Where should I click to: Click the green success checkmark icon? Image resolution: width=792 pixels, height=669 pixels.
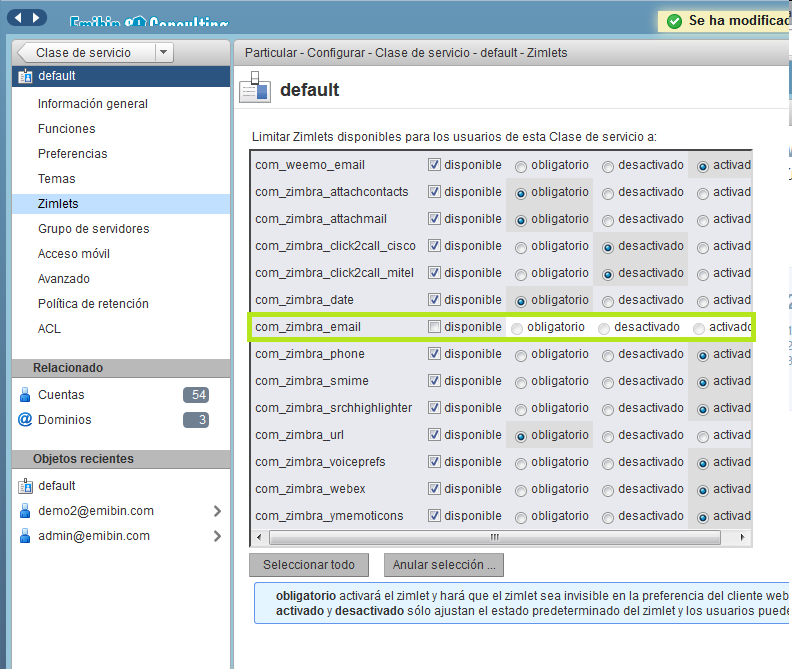click(x=674, y=21)
